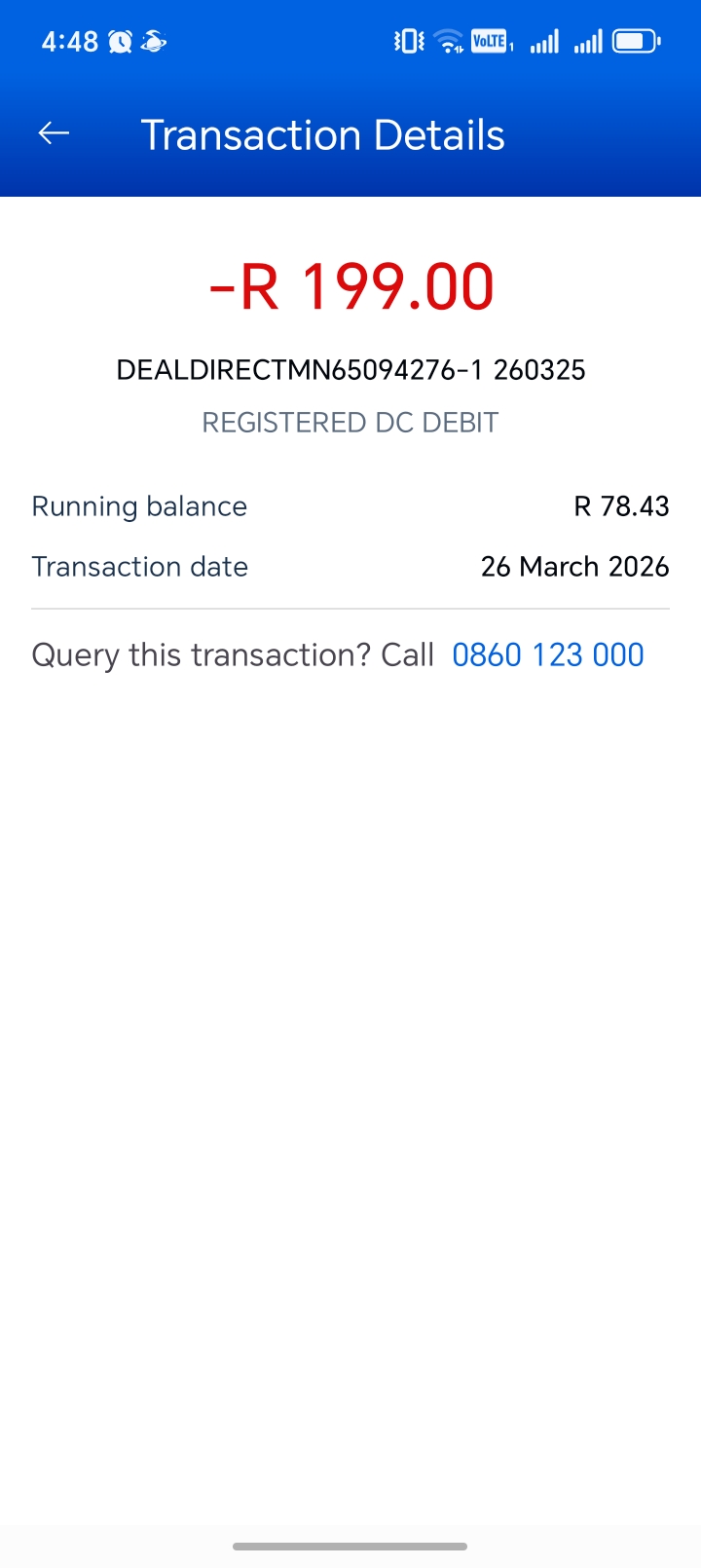The height and width of the screenshot is (1568, 701).
Task: Tap the vibrate mode status icon
Action: tap(409, 41)
